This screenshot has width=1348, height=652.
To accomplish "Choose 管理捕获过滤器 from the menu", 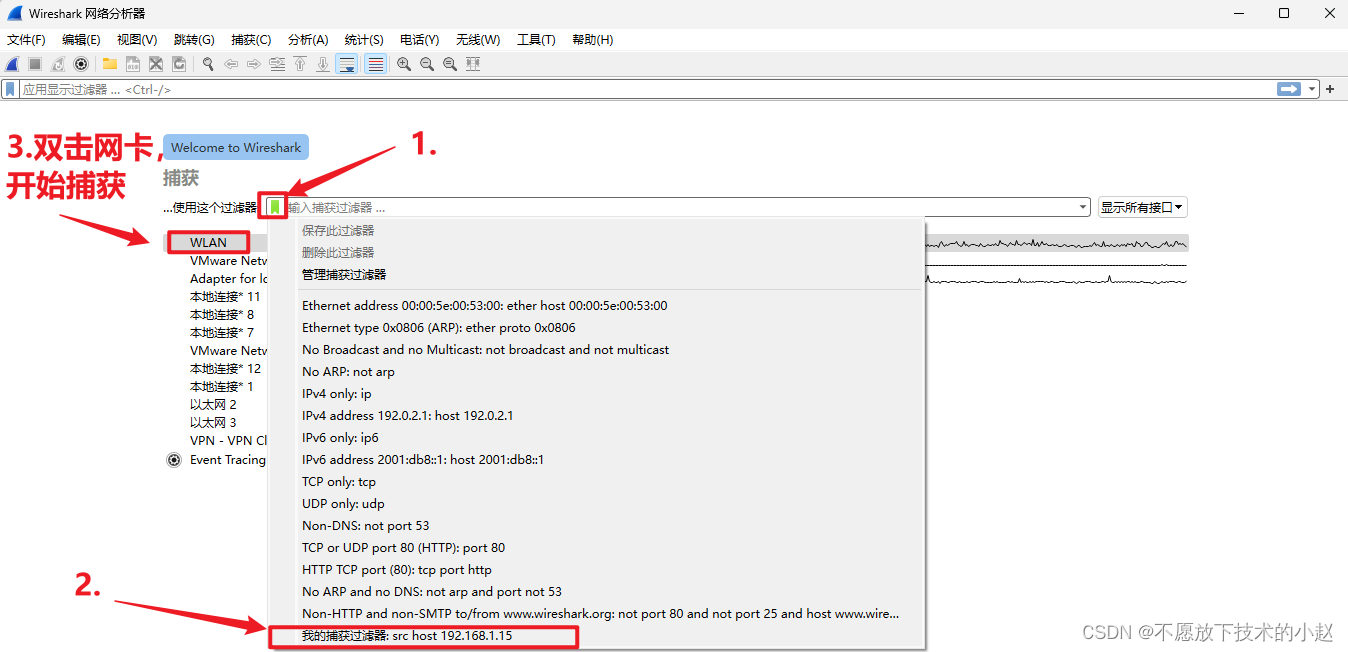I will click(344, 274).
